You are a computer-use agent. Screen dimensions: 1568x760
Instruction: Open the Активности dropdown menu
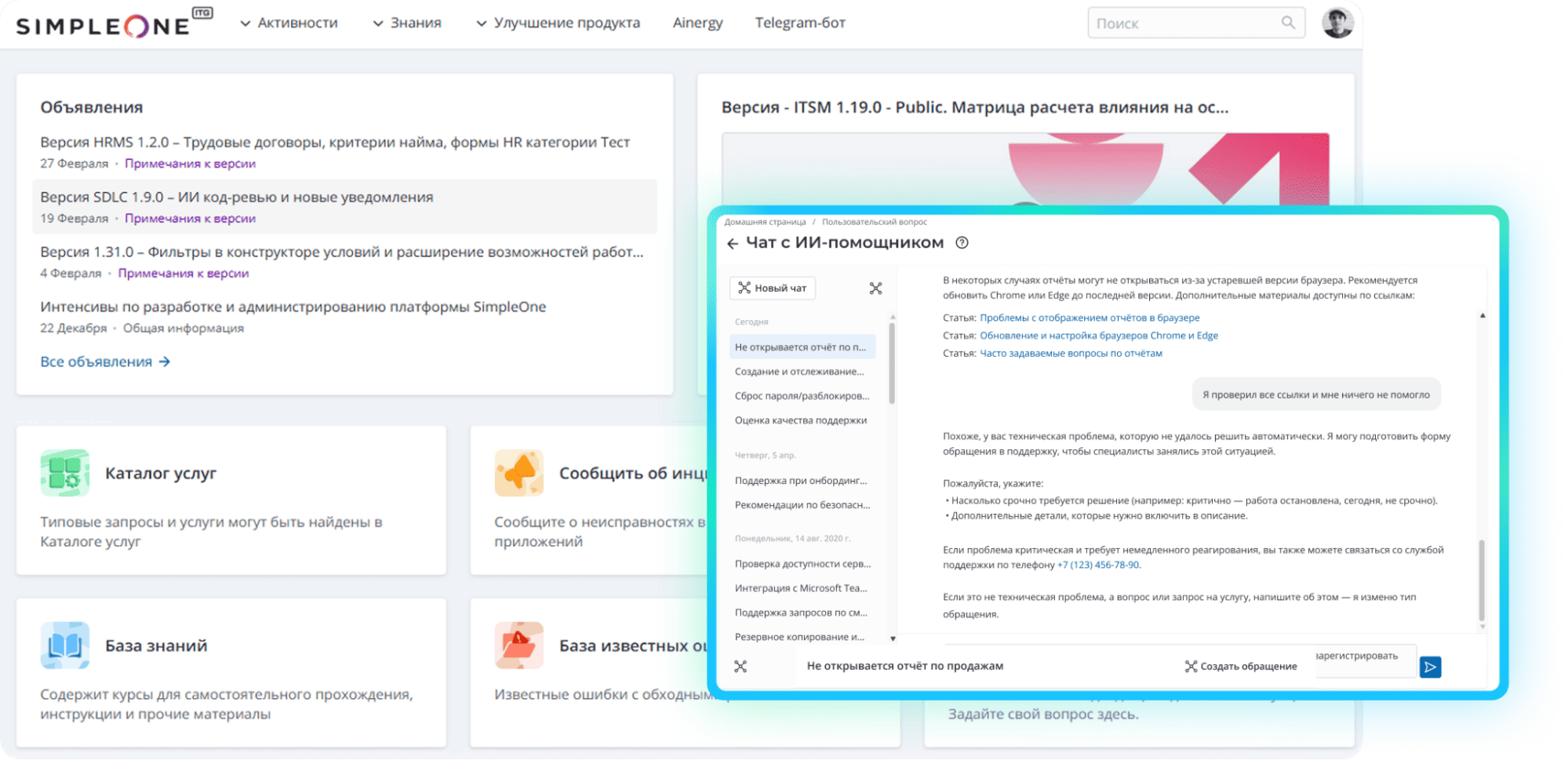point(289,24)
